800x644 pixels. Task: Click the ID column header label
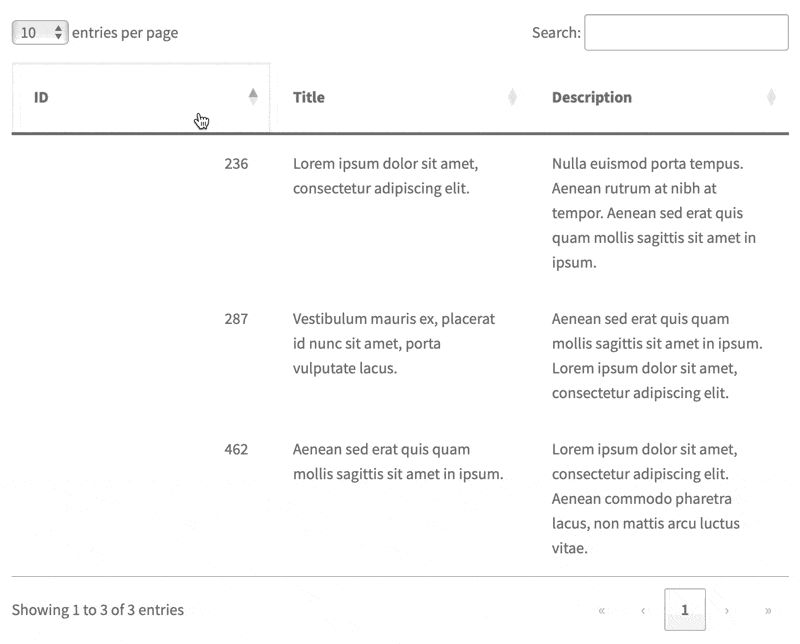(41, 98)
